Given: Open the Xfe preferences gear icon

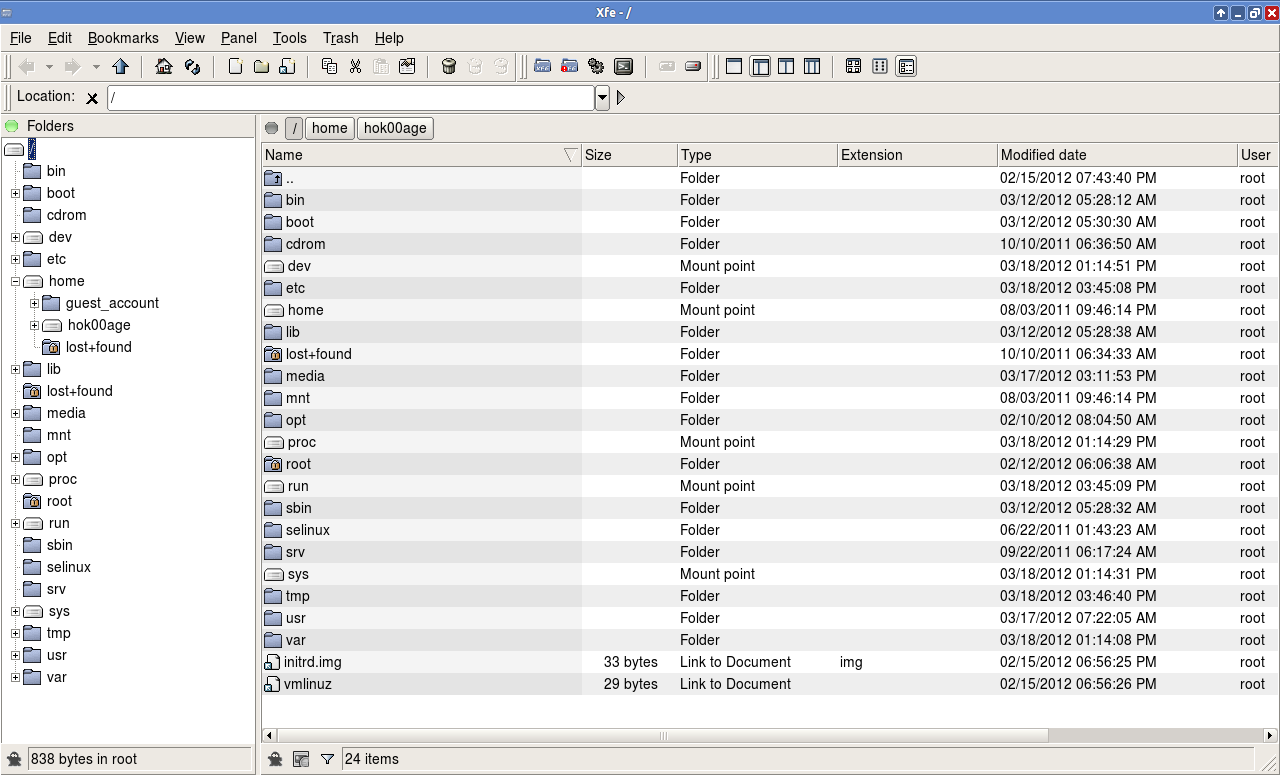Looking at the screenshot, I should [x=597, y=66].
